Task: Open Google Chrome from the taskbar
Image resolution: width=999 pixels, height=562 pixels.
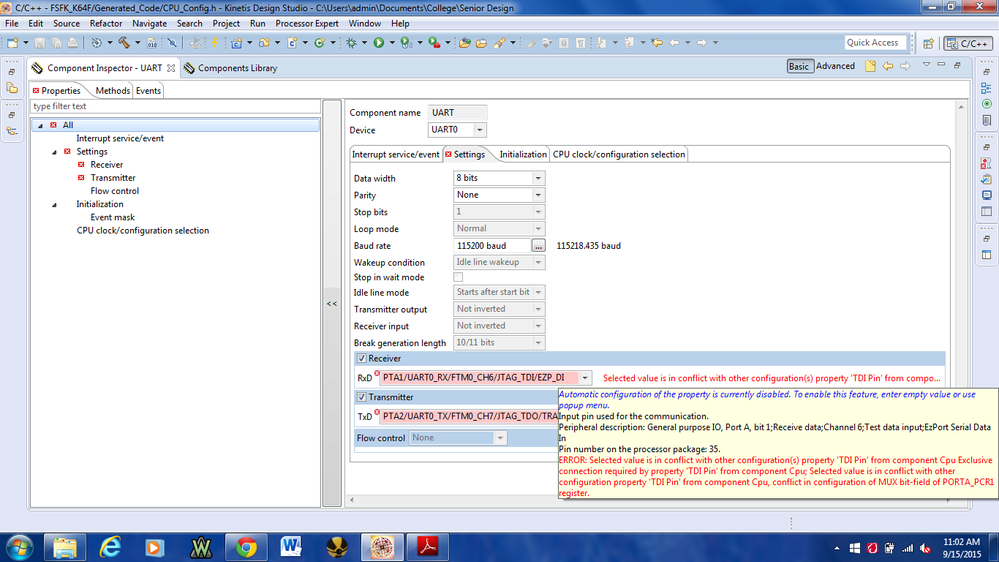Action: pyautogui.click(x=246, y=547)
